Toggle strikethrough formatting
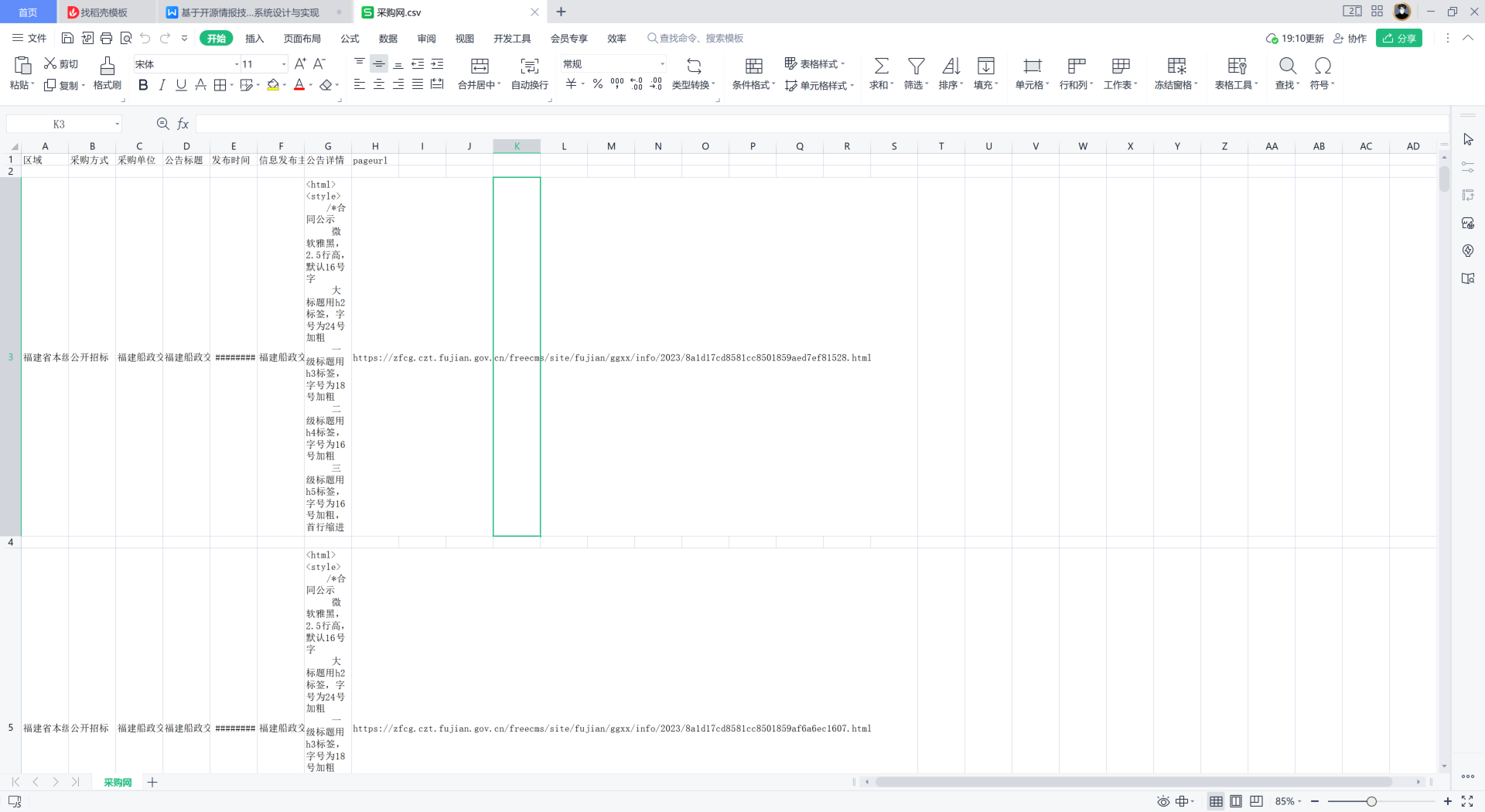 click(200, 85)
